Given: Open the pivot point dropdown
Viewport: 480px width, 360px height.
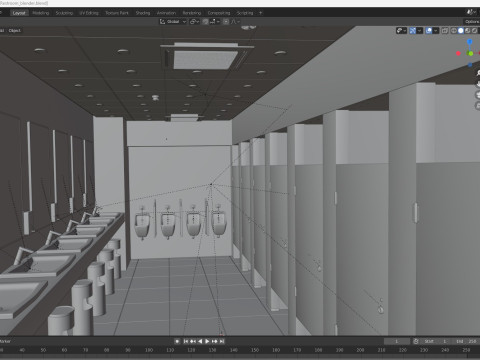Looking at the screenshot, I should click(x=195, y=21).
